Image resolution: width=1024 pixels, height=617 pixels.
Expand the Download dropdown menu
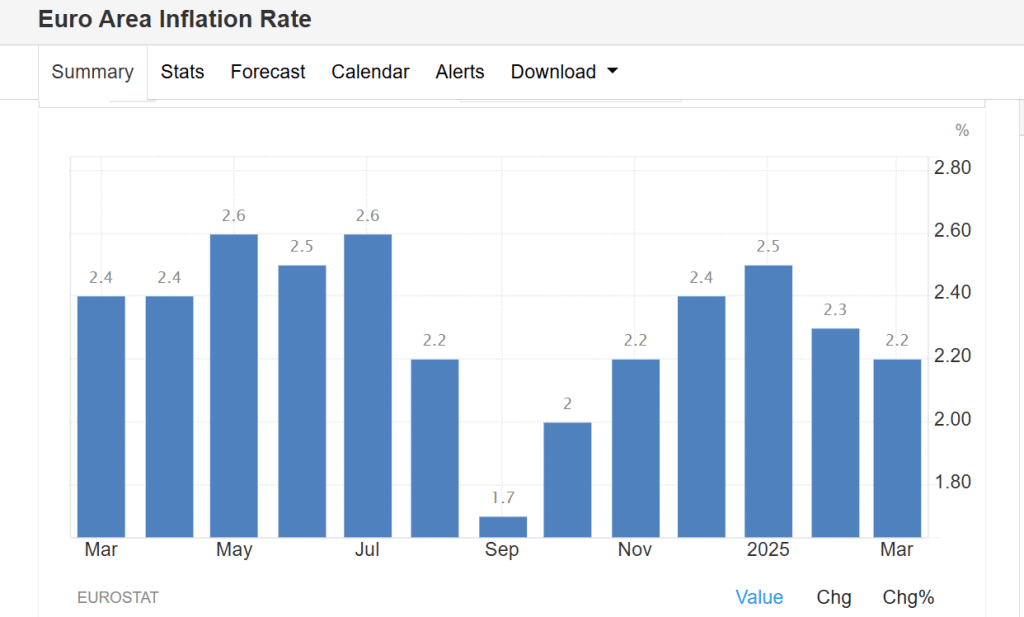pyautogui.click(x=564, y=72)
